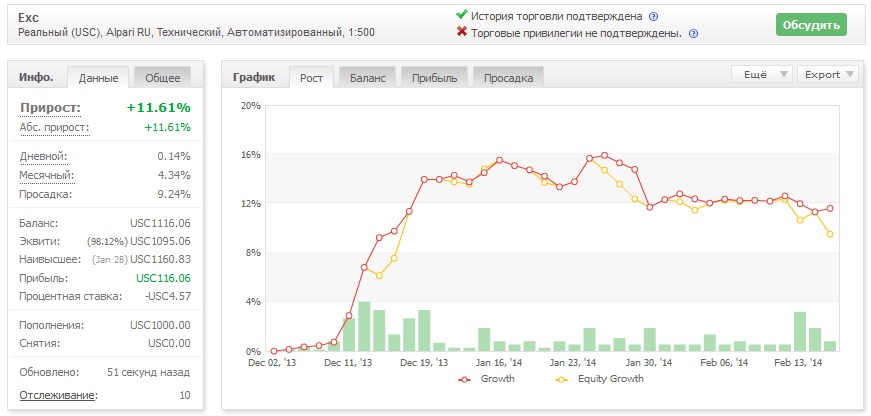This screenshot has width=871, height=416.
Task: Open the Просадка chart tab
Action: click(508, 78)
